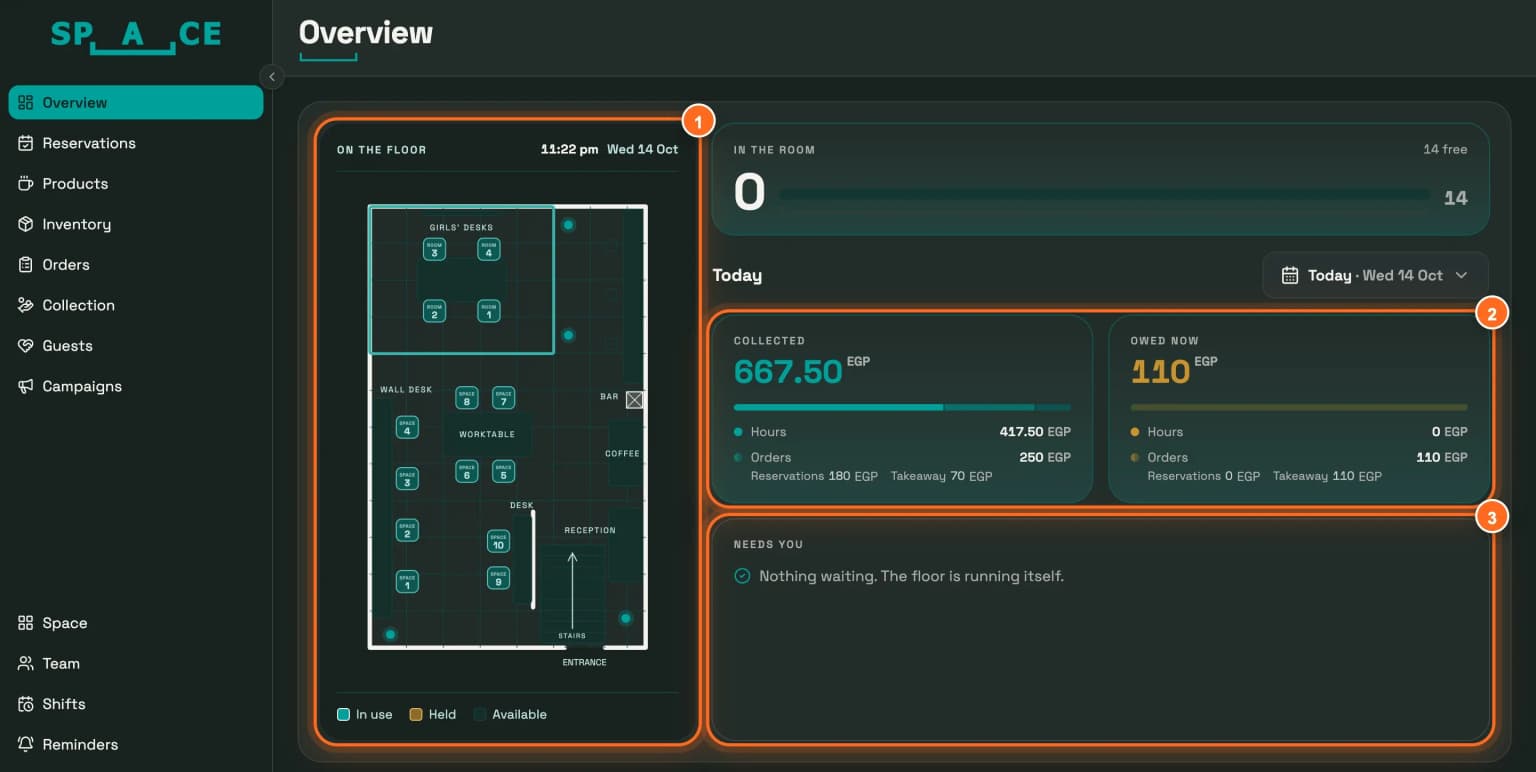Select the Space 5 seat tile

(504, 471)
